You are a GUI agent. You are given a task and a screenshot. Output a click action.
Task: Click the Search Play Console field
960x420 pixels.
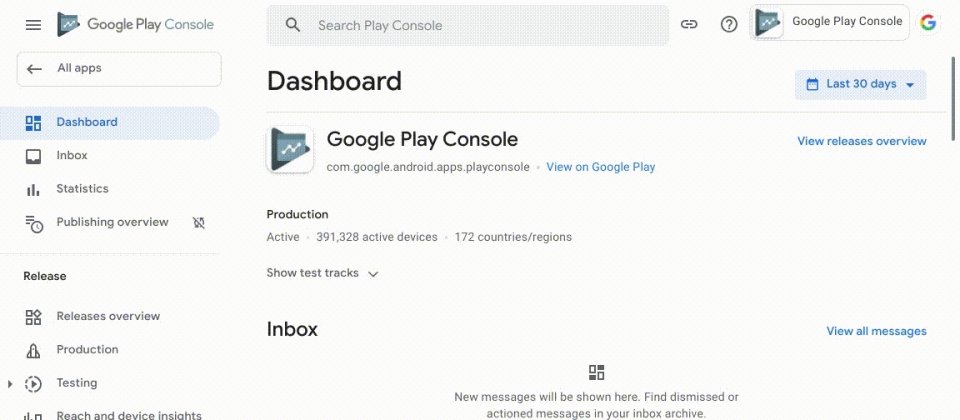[467, 25]
